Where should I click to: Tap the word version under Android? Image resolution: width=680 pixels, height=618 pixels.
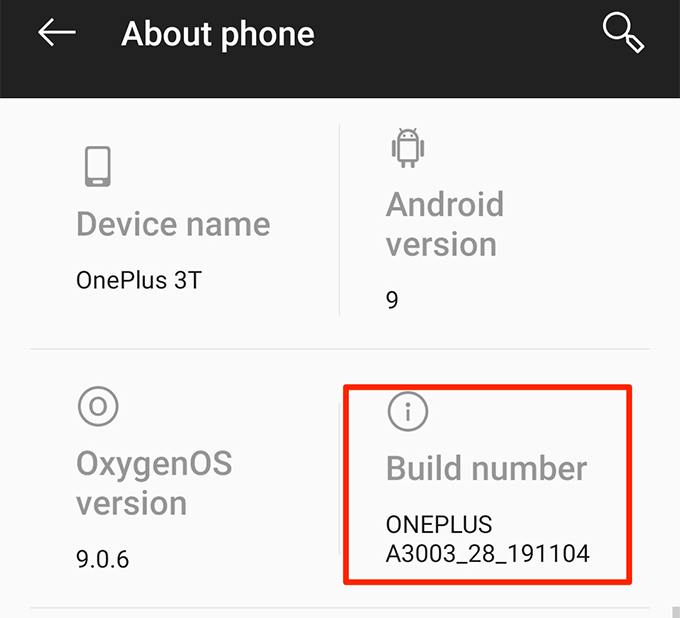(x=441, y=245)
